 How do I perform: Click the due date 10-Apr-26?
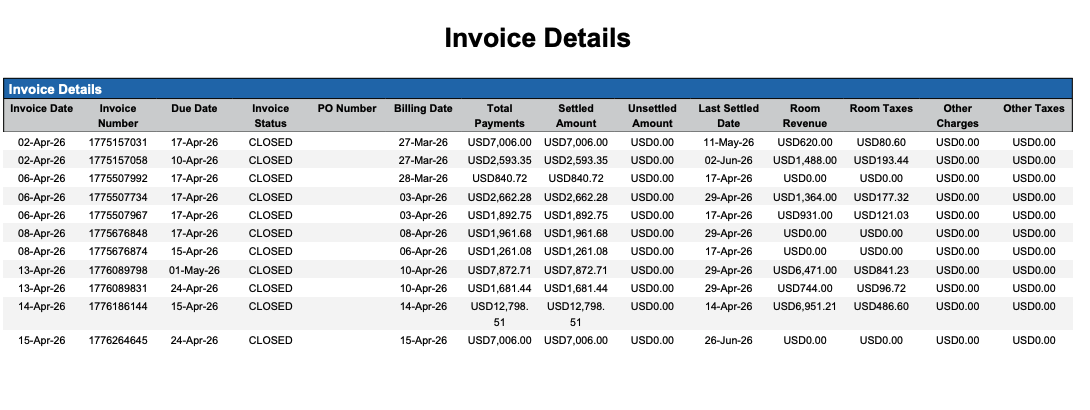[x=195, y=161]
